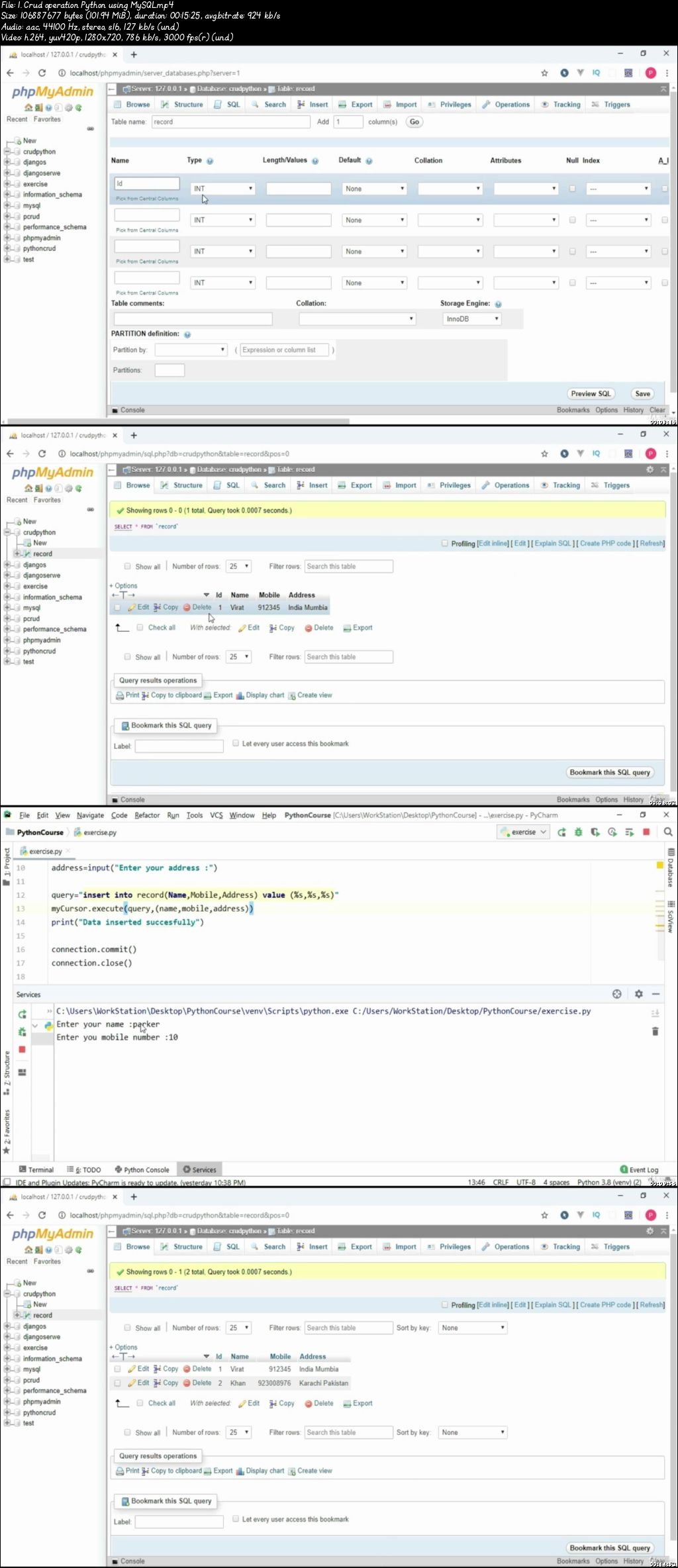This screenshot has width=678, height=1568.
Task: Open PyCharm's Search Everywhere magnifier icon
Action: point(668,832)
